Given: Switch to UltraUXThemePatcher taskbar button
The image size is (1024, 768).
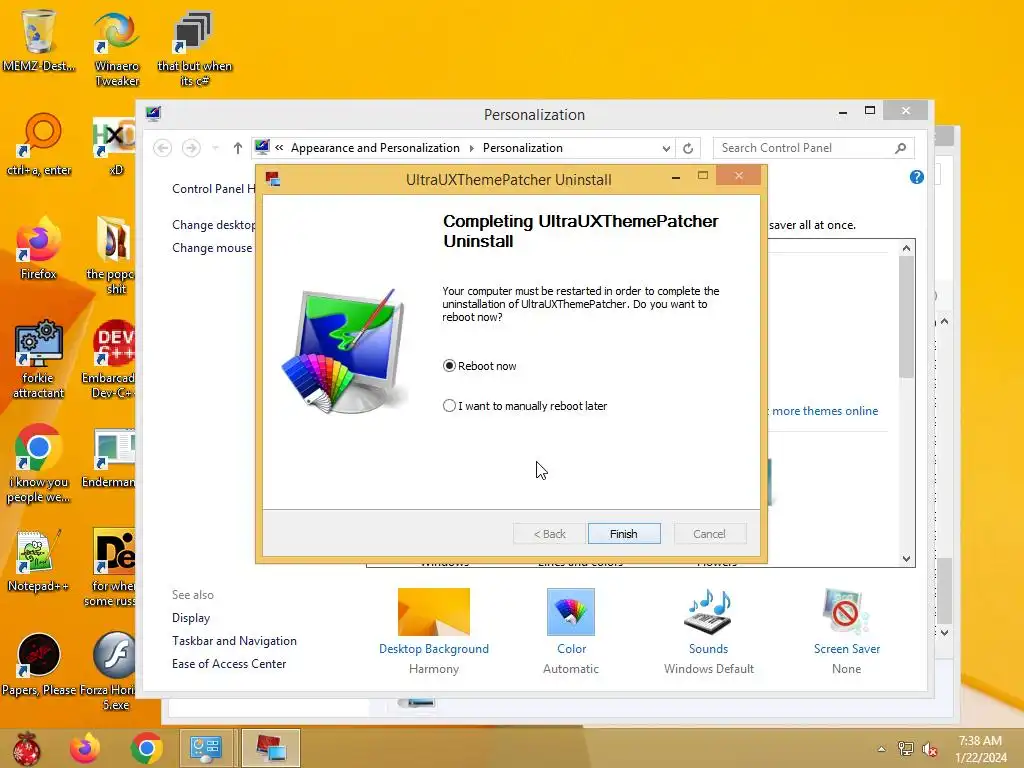Looking at the screenshot, I should click(270, 748).
